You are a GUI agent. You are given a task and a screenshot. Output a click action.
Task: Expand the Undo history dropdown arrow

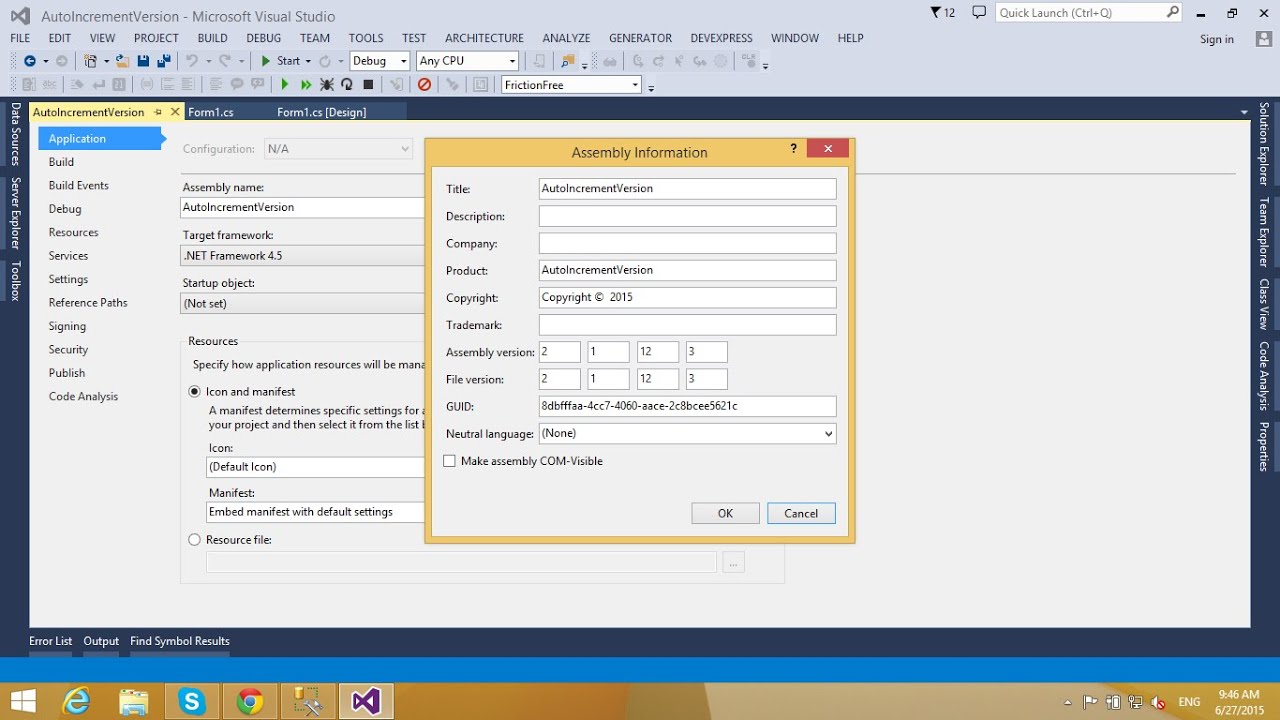click(208, 61)
